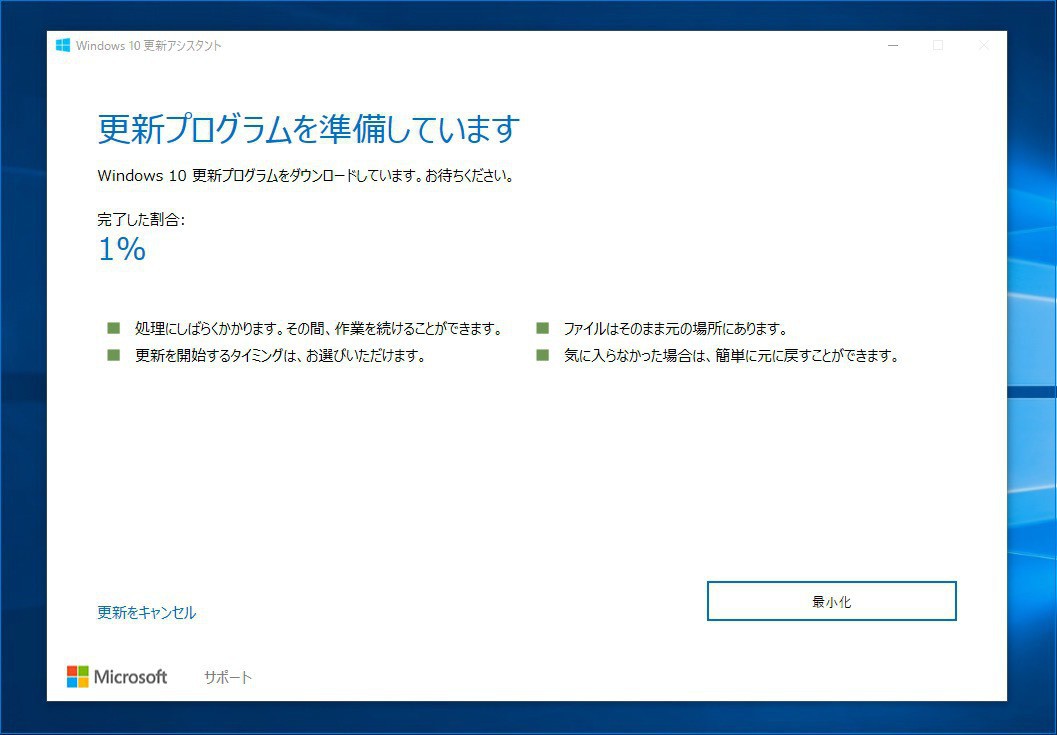The image size is (1057, 735).
Task: Close the Windows 10 更新アシスタント window
Action: [x=984, y=45]
